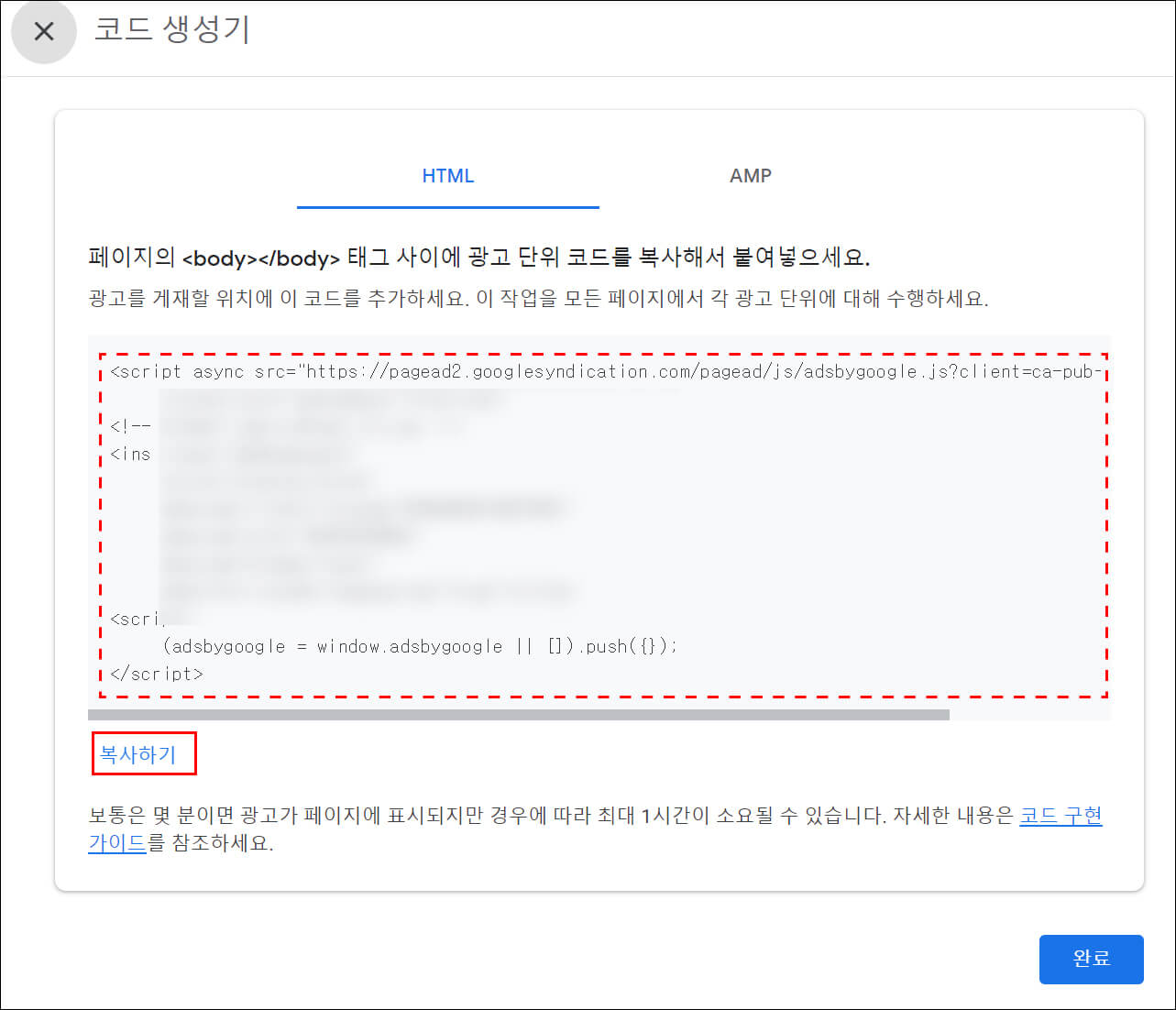The height and width of the screenshot is (1010, 1176).
Task: Click the <ins code line
Action: pyautogui.click(x=130, y=454)
